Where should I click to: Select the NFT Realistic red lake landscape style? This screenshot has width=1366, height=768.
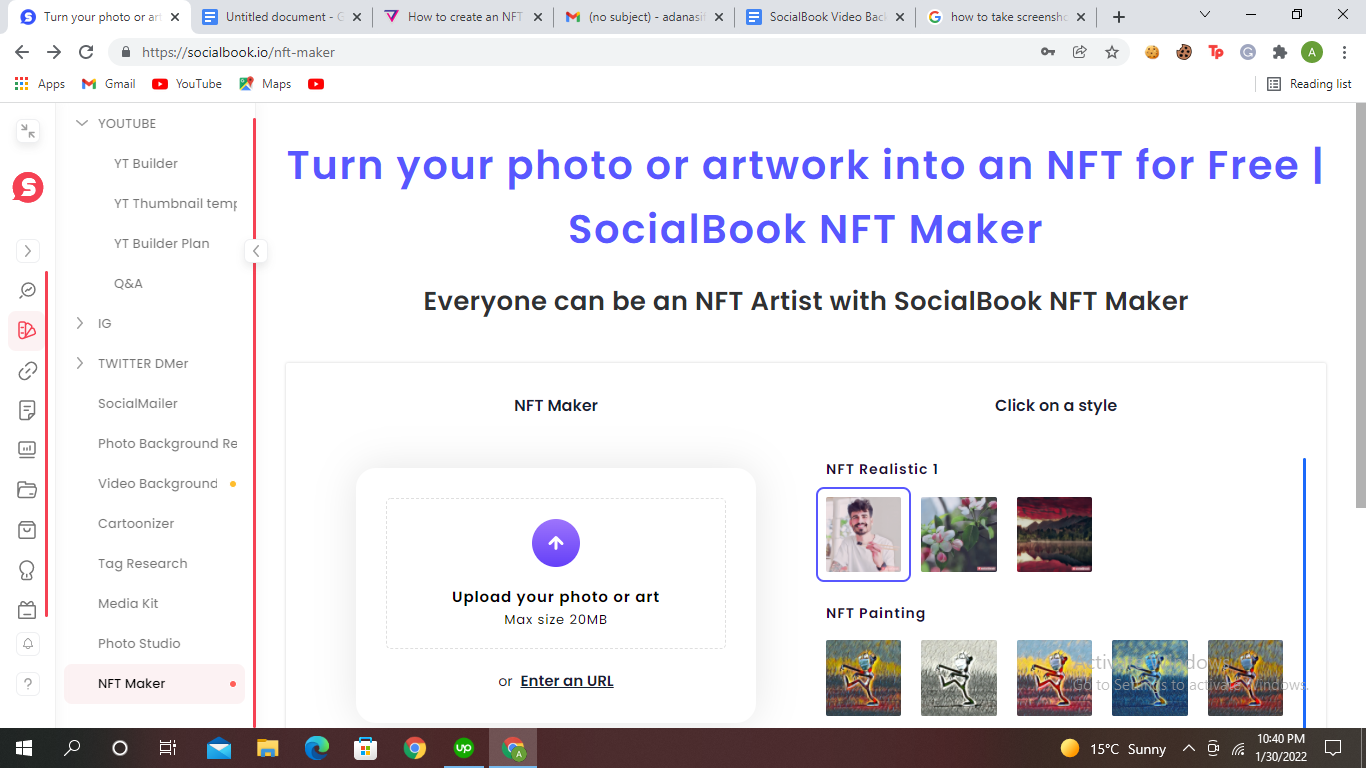[1054, 534]
